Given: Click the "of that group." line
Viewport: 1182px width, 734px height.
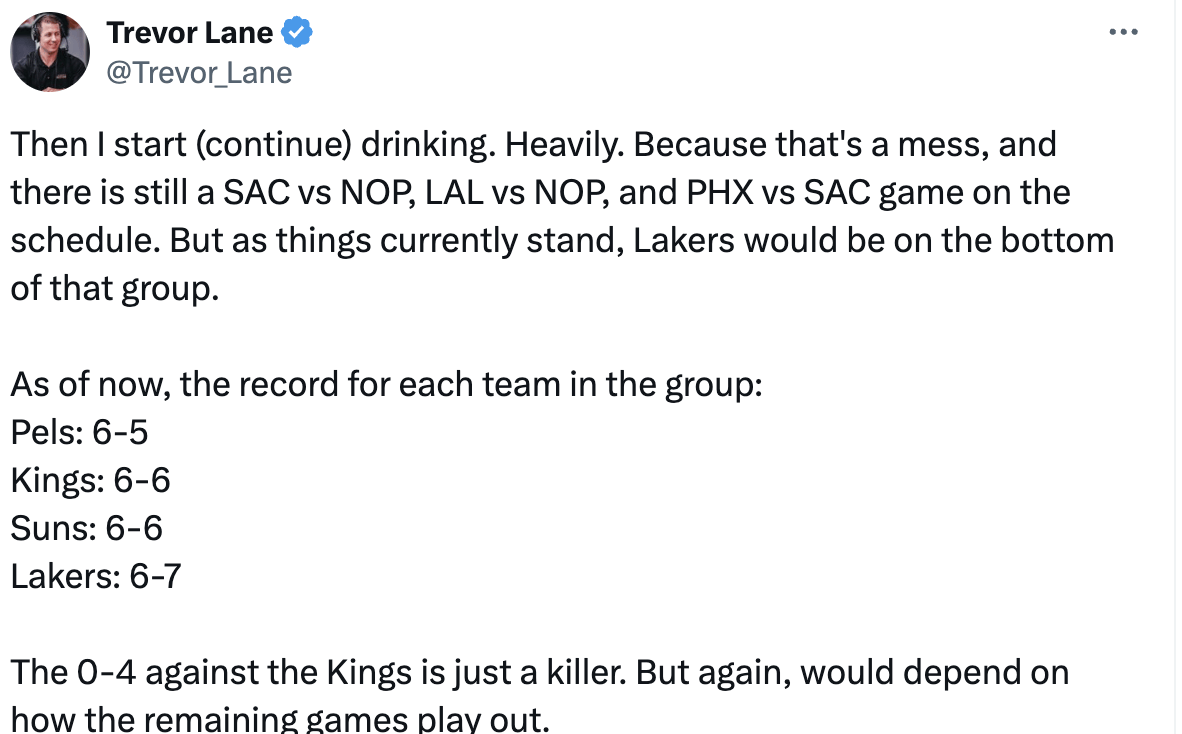Looking at the screenshot, I should click(113, 288).
